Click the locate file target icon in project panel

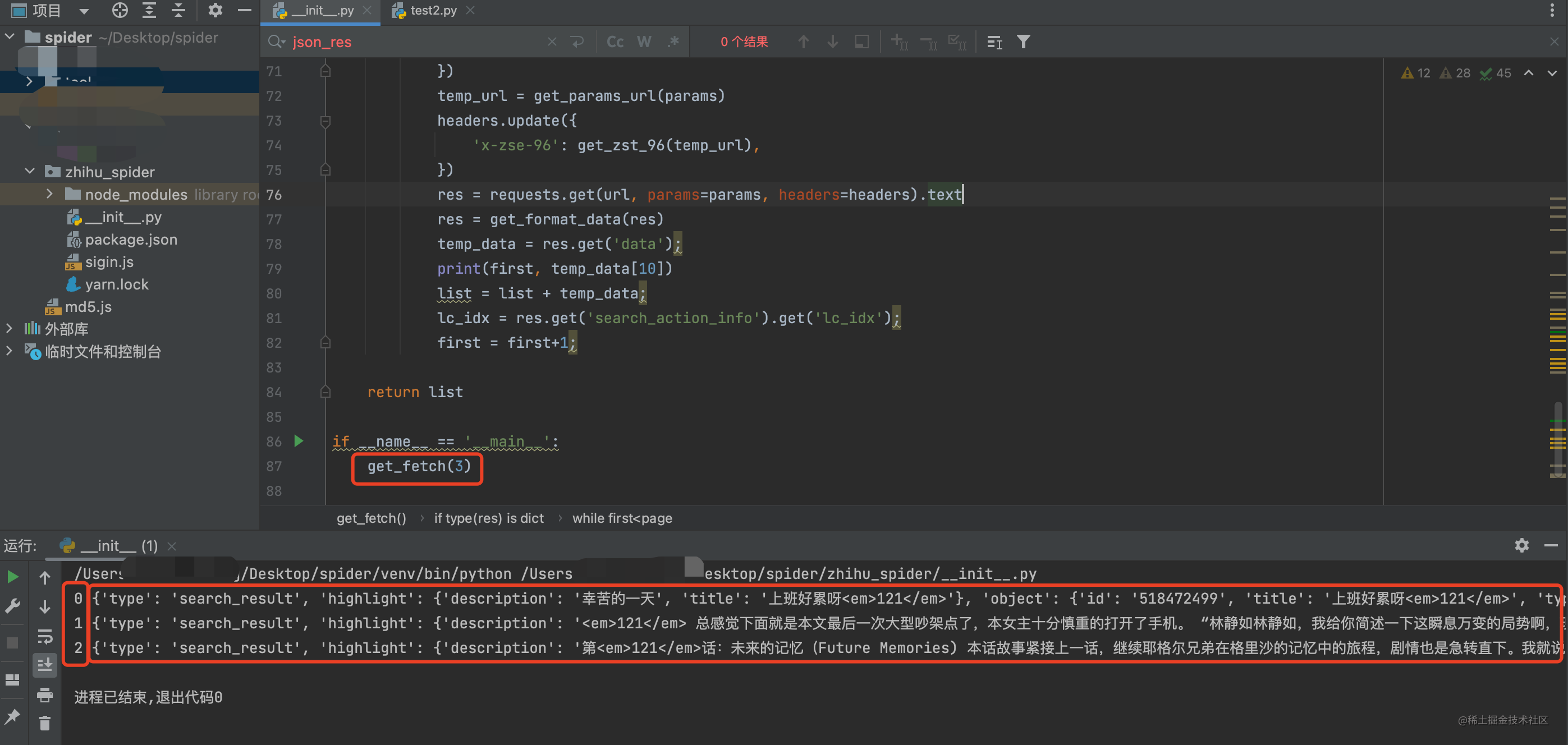pyautogui.click(x=120, y=10)
